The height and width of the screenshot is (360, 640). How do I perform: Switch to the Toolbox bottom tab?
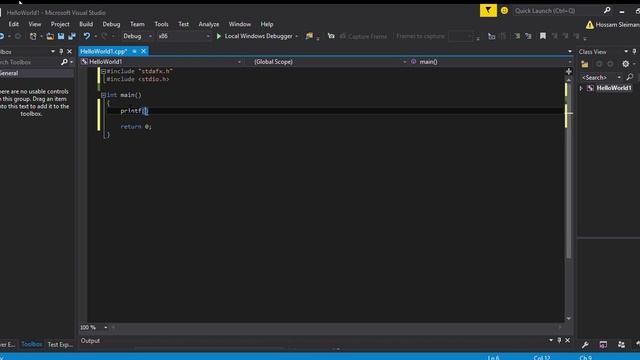(x=31, y=344)
